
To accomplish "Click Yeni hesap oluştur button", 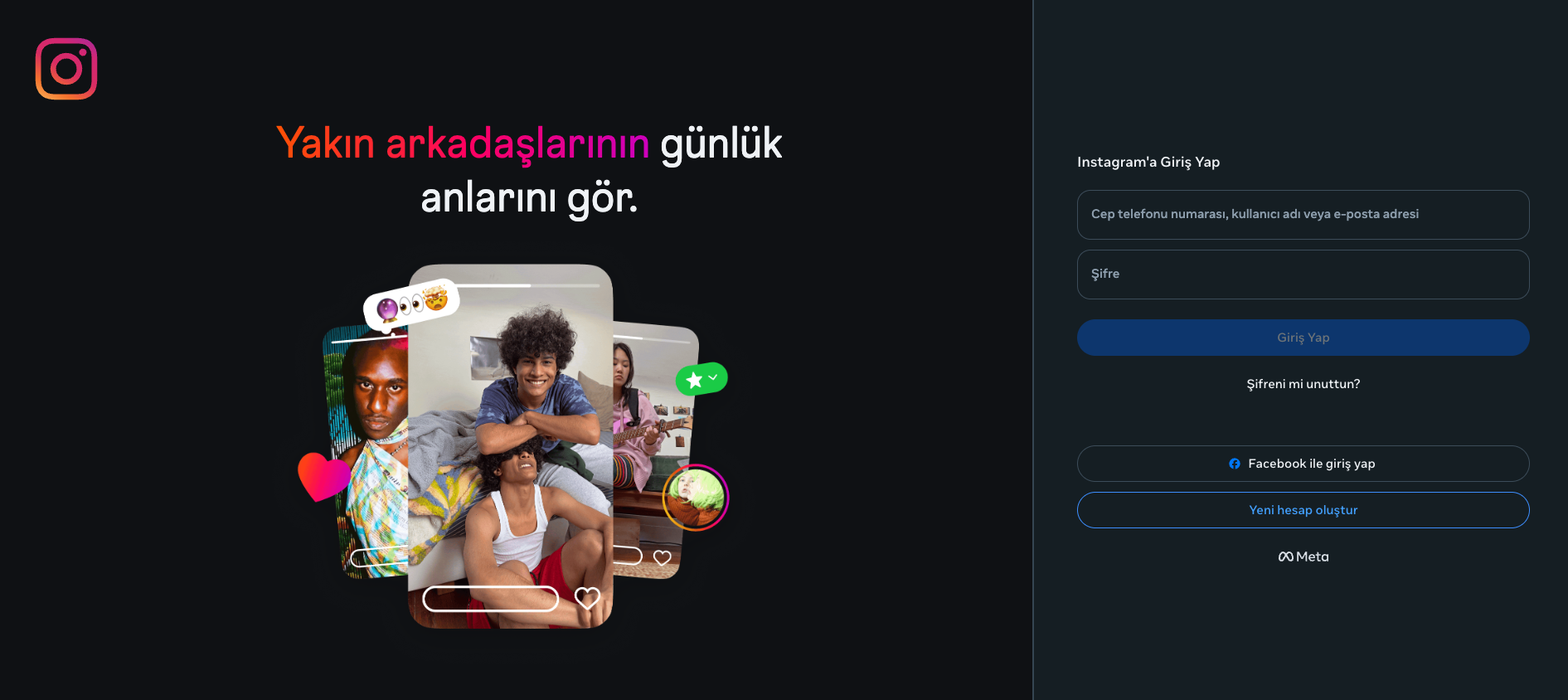I will point(1303,510).
